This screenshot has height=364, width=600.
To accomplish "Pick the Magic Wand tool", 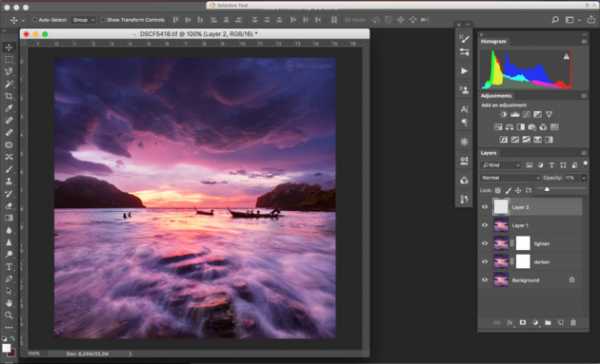I will tap(8, 84).
